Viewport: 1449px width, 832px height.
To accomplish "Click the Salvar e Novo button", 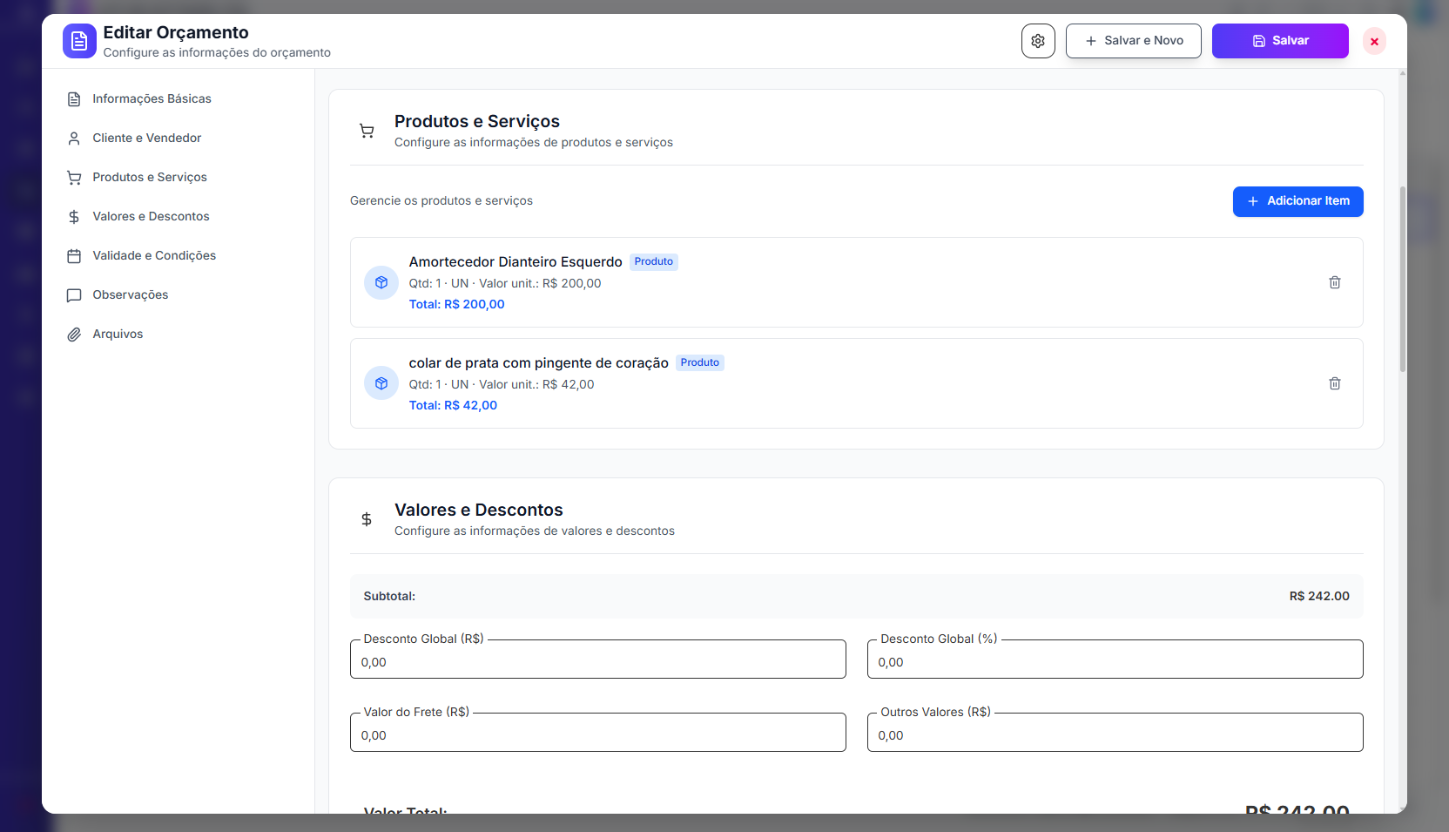I will (1133, 41).
